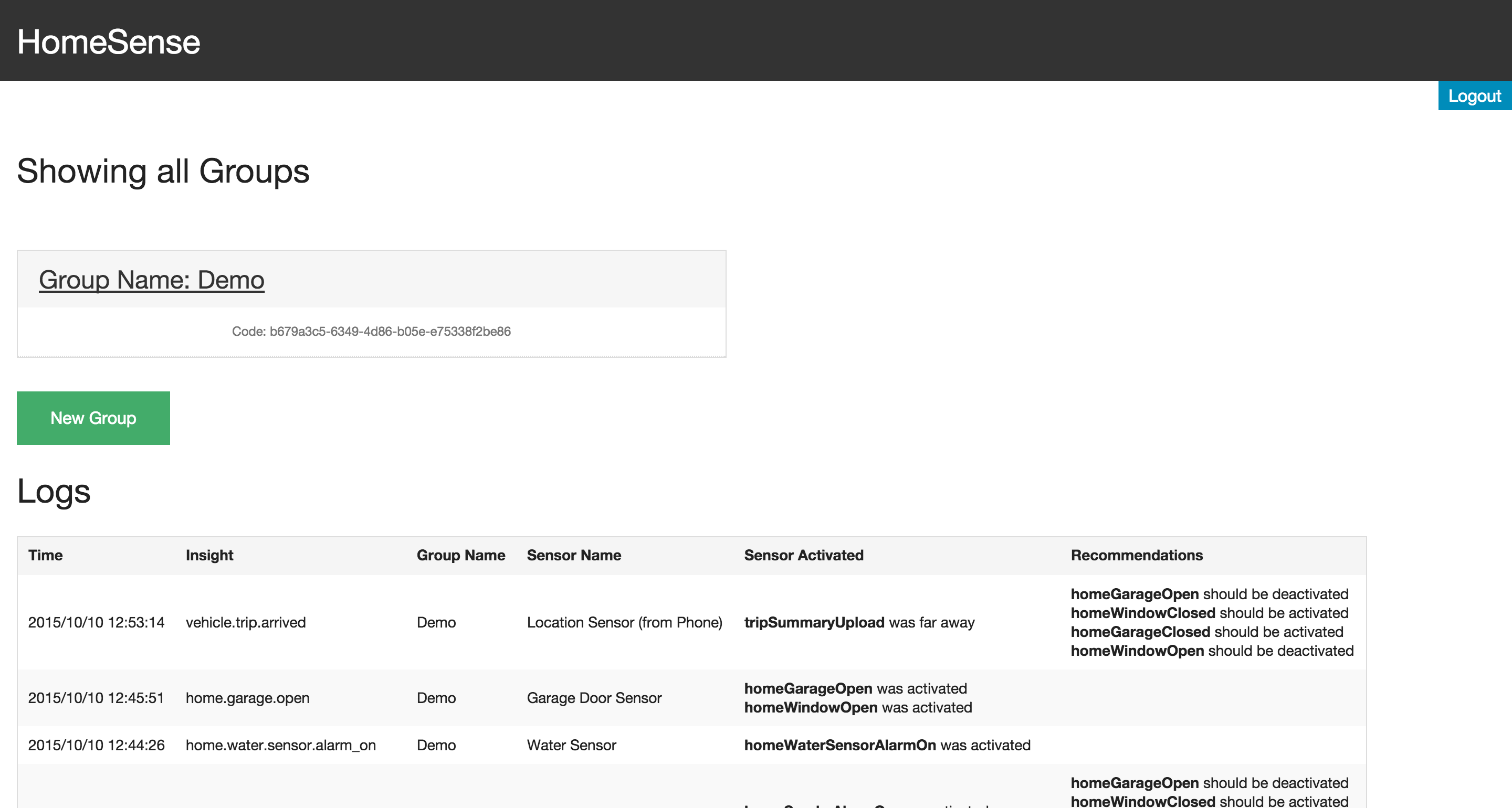
Task: Open the Group Name: Demo link
Action: point(151,280)
